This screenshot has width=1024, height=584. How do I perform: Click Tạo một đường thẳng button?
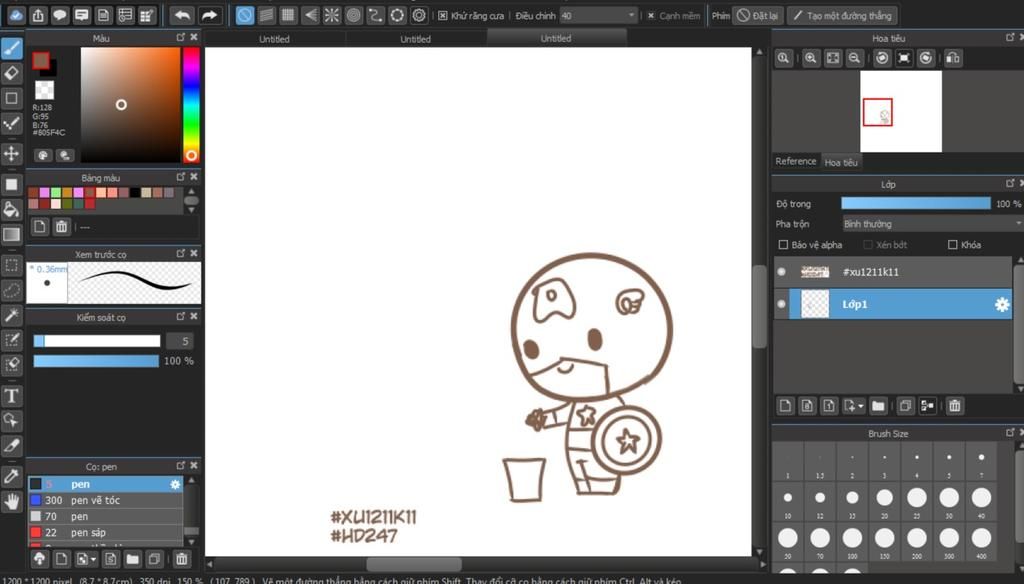click(x=842, y=16)
